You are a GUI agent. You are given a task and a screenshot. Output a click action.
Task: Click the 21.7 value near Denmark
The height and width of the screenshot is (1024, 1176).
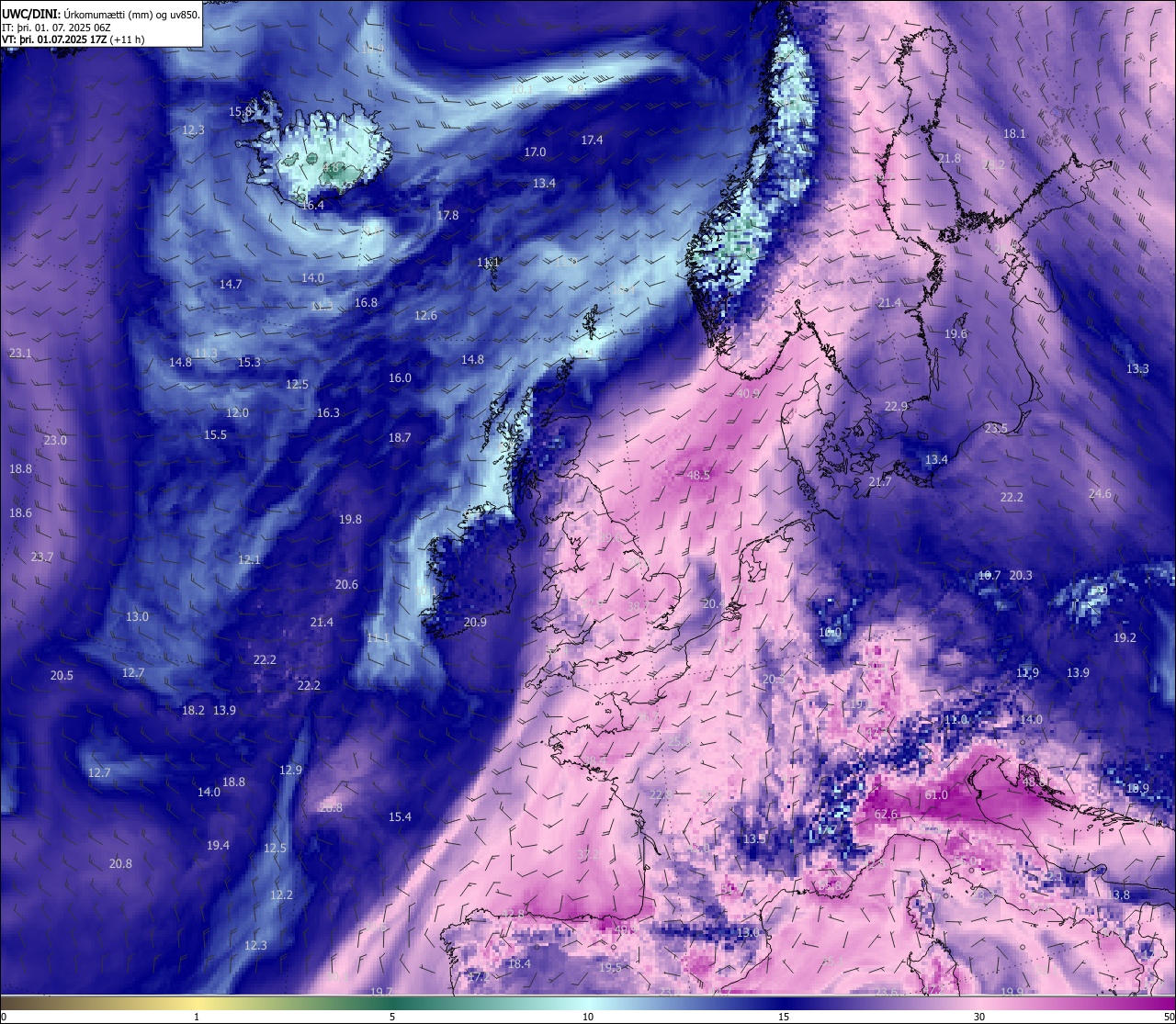coord(880,482)
